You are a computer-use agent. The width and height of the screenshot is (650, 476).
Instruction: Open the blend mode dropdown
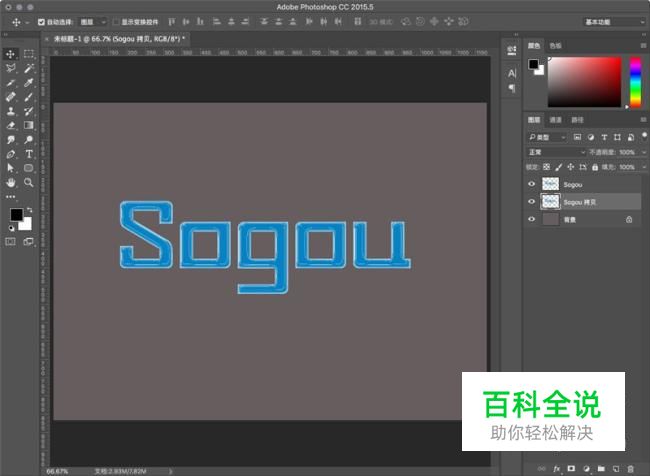556,152
